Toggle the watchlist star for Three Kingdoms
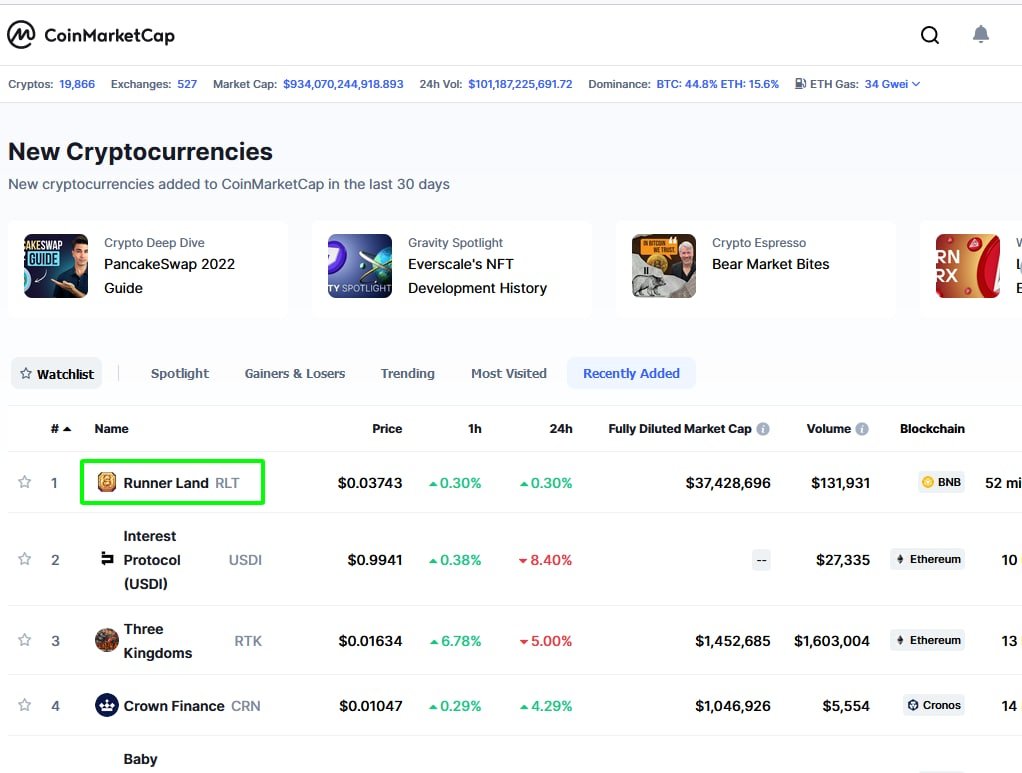1022x773 pixels. click(24, 641)
